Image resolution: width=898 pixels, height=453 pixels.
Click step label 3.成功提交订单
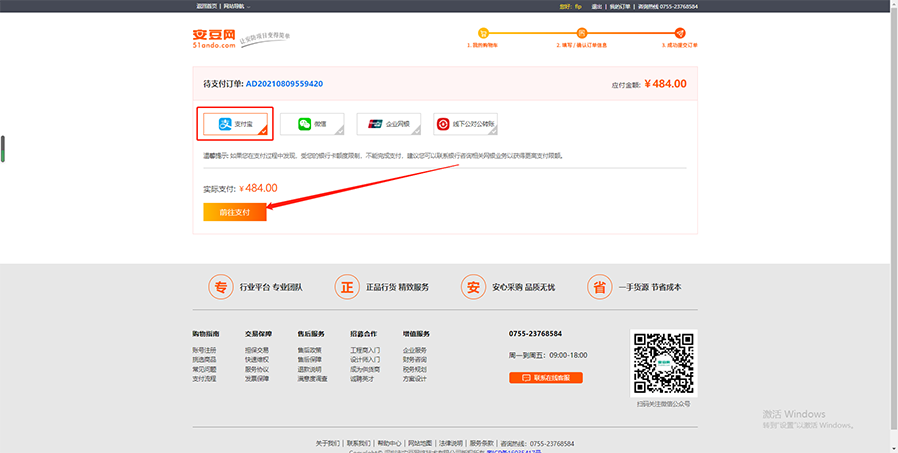[680, 45]
